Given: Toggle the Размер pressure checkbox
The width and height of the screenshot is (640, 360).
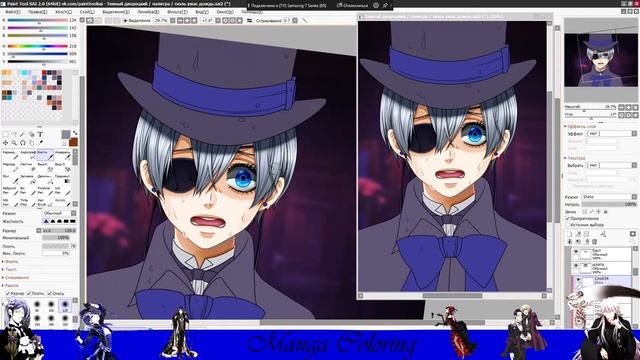Looking at the screenshot, I should pyautogui.click(x=8, y=293).
